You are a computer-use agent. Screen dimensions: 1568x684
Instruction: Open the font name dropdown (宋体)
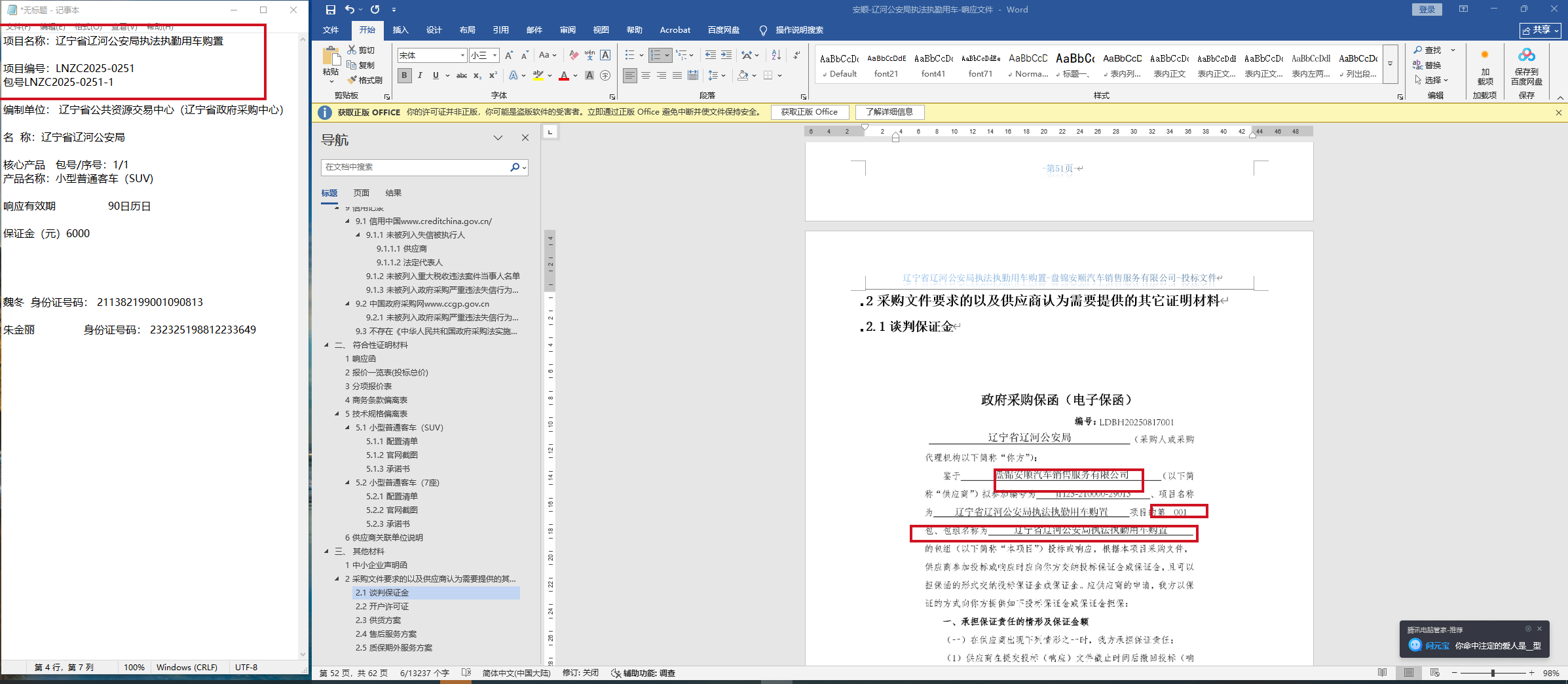point(462,56)
